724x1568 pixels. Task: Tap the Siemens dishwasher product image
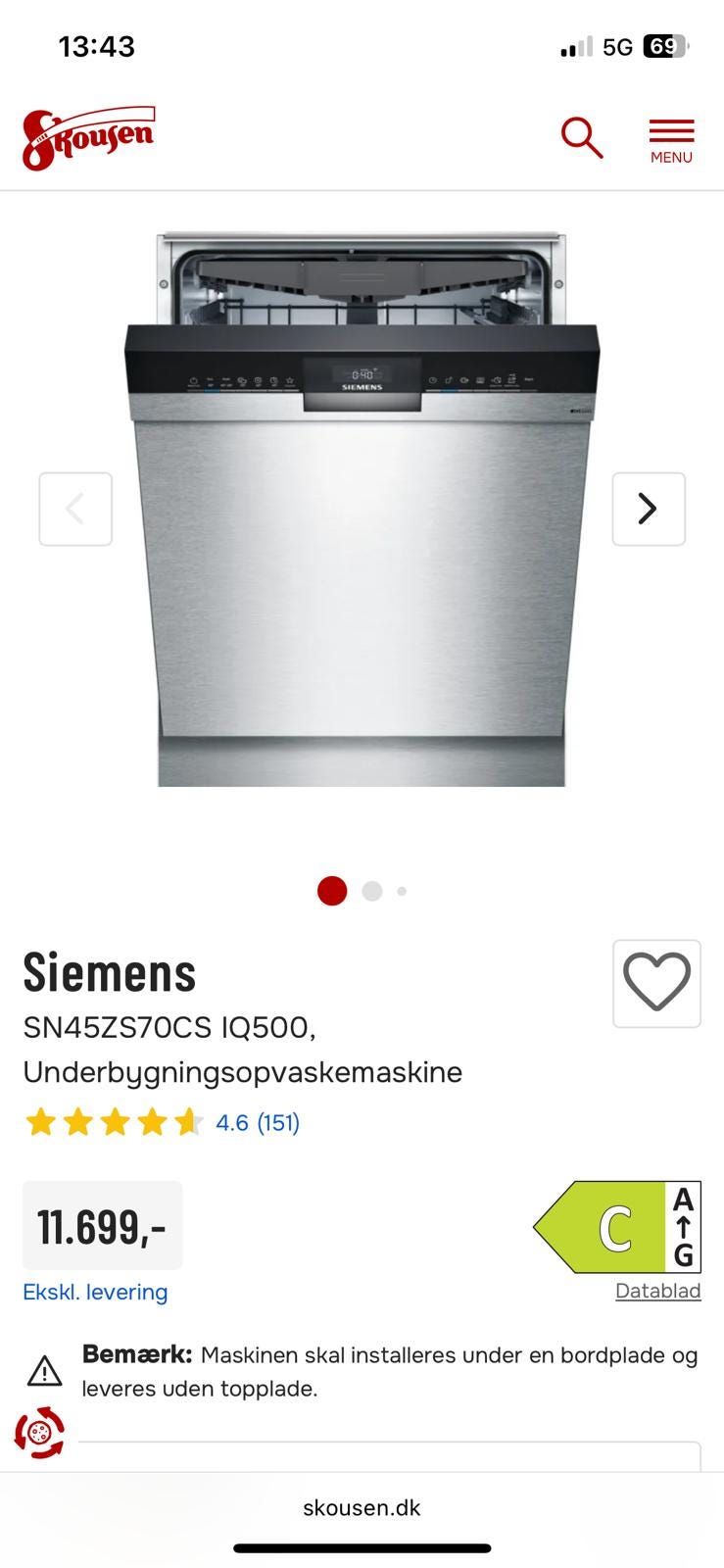coord(362,510)
